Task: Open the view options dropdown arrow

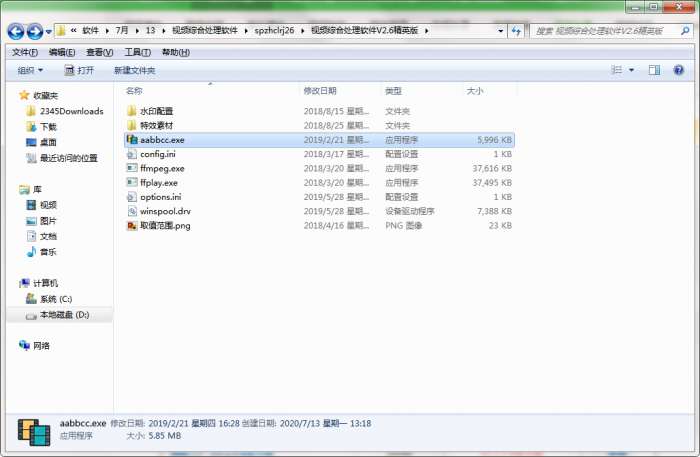Action: coord(631,70)
